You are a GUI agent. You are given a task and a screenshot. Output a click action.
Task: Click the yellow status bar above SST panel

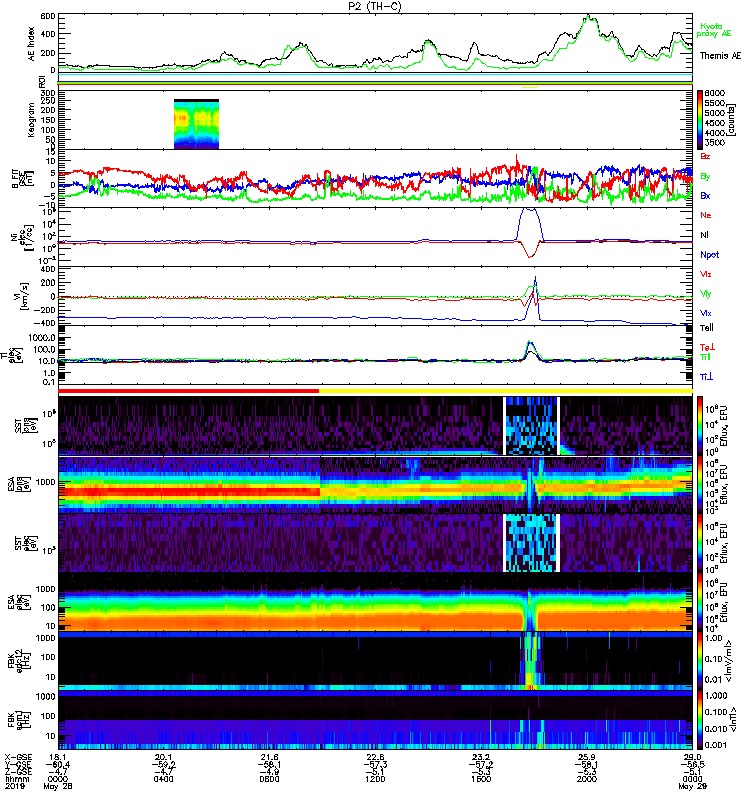tap(506, 391)
